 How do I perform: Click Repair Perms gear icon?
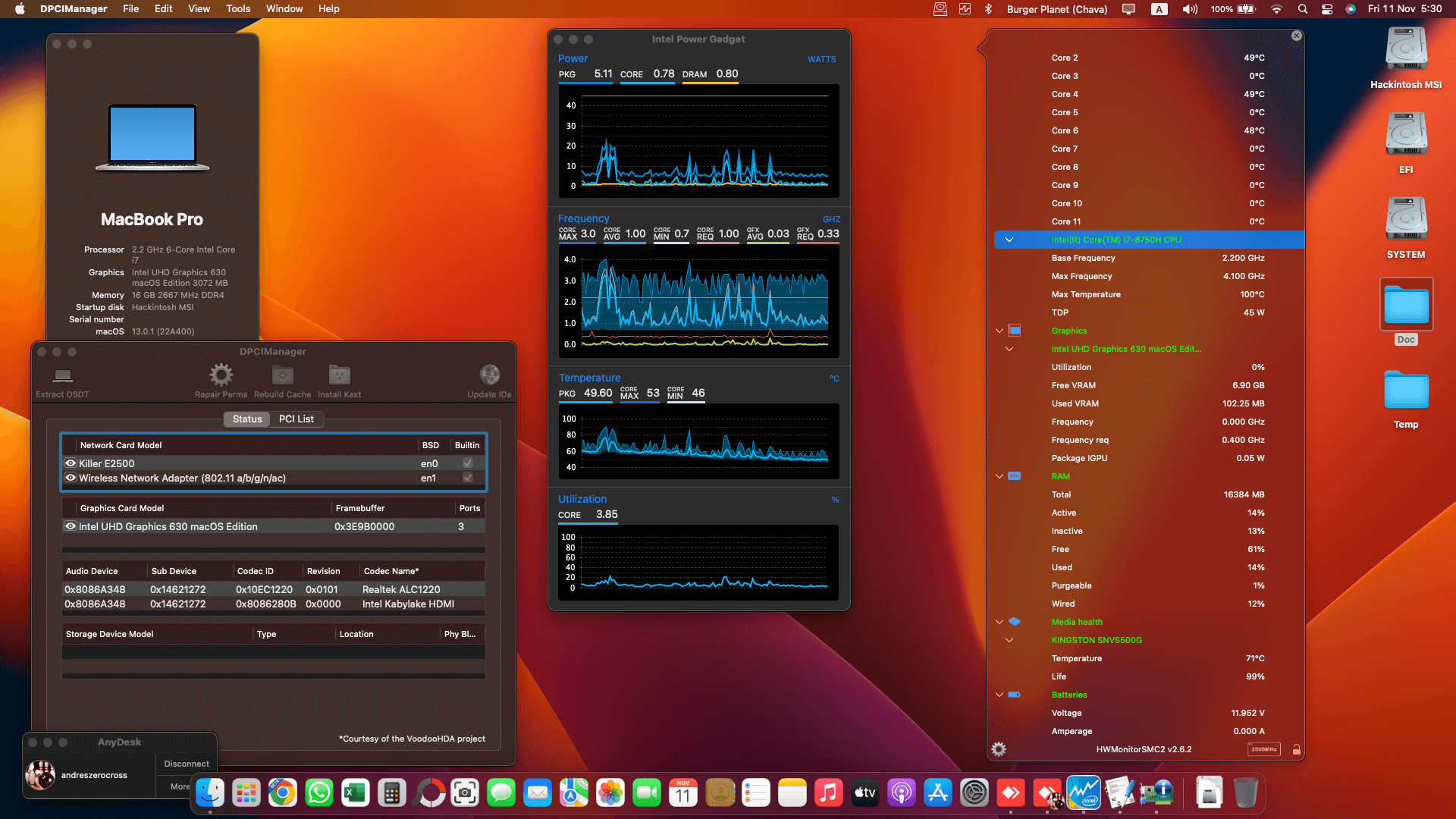coord(221,375)
